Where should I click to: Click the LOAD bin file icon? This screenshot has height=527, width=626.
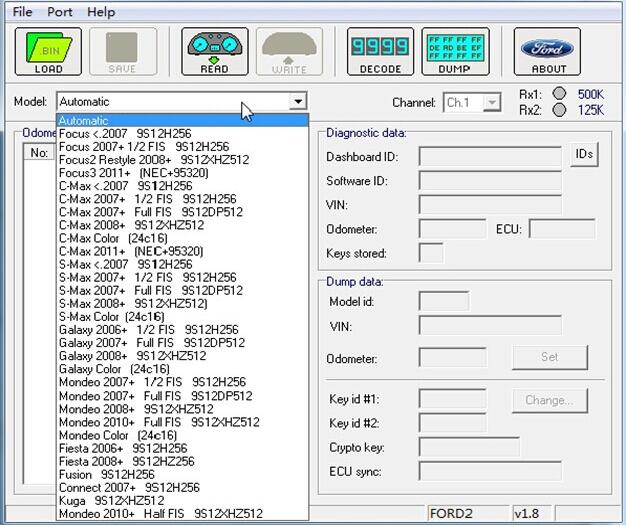tap(48, 52)
